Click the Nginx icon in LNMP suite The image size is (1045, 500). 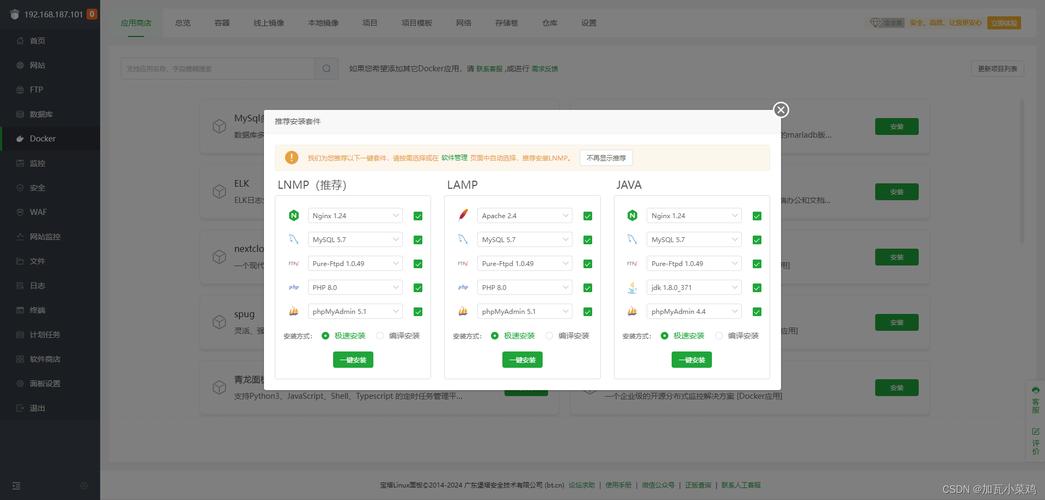294,215
